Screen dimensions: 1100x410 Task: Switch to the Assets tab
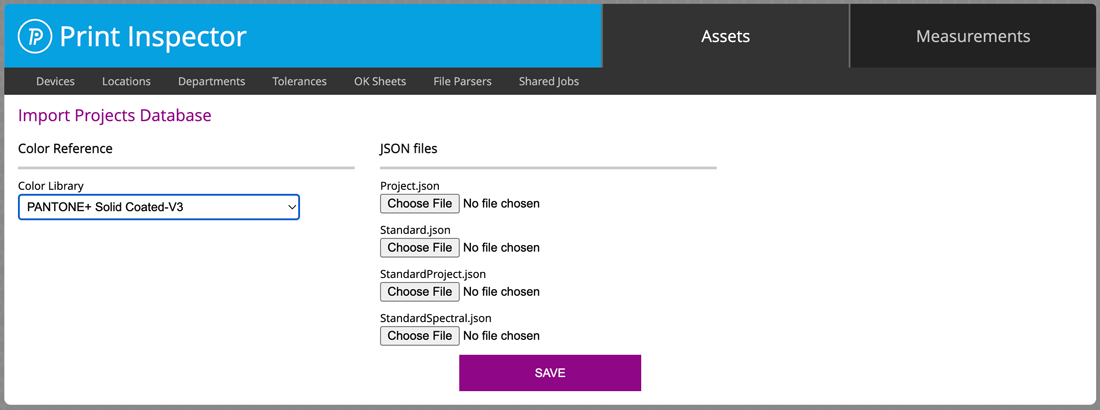[x=725, y=37]
